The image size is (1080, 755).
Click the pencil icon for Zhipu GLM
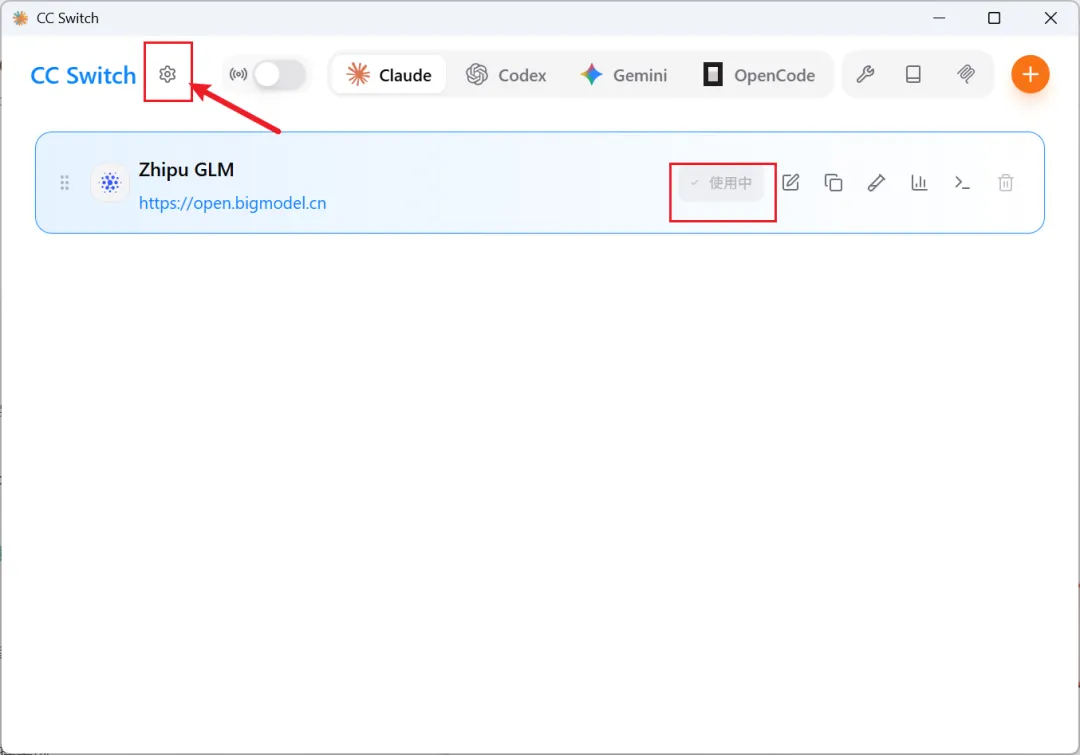click(x=876, y=183)
